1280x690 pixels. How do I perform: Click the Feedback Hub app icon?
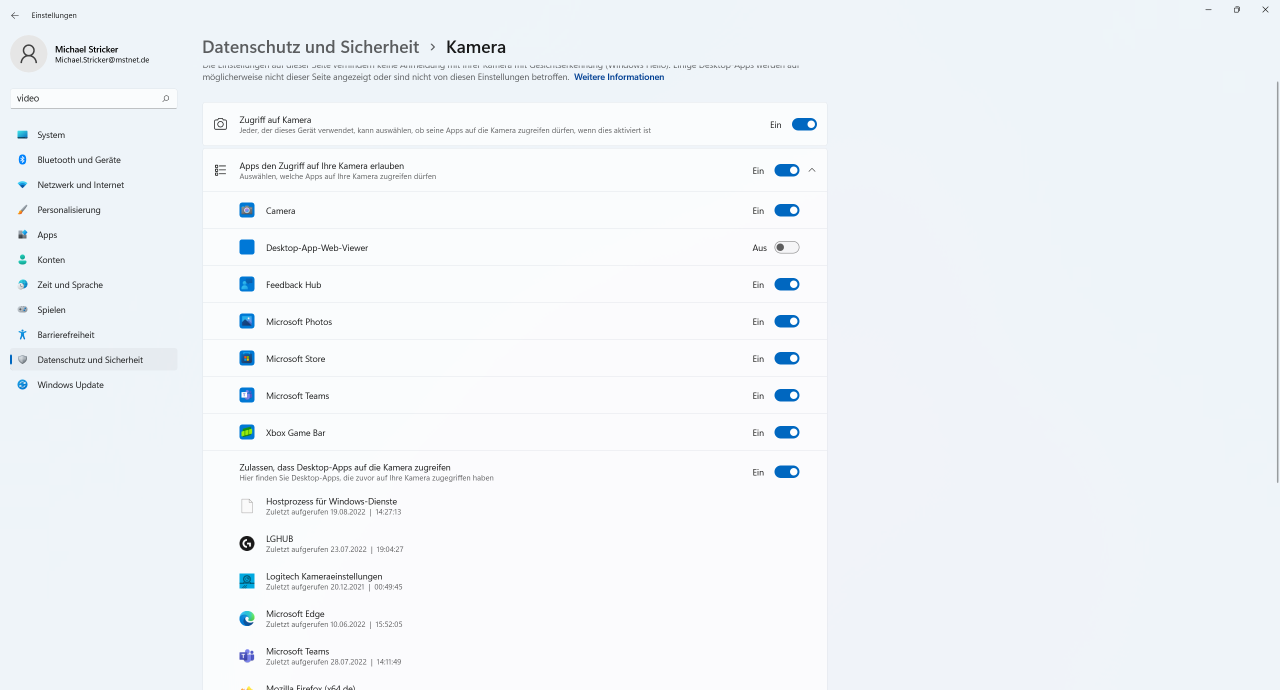(247, 285)
